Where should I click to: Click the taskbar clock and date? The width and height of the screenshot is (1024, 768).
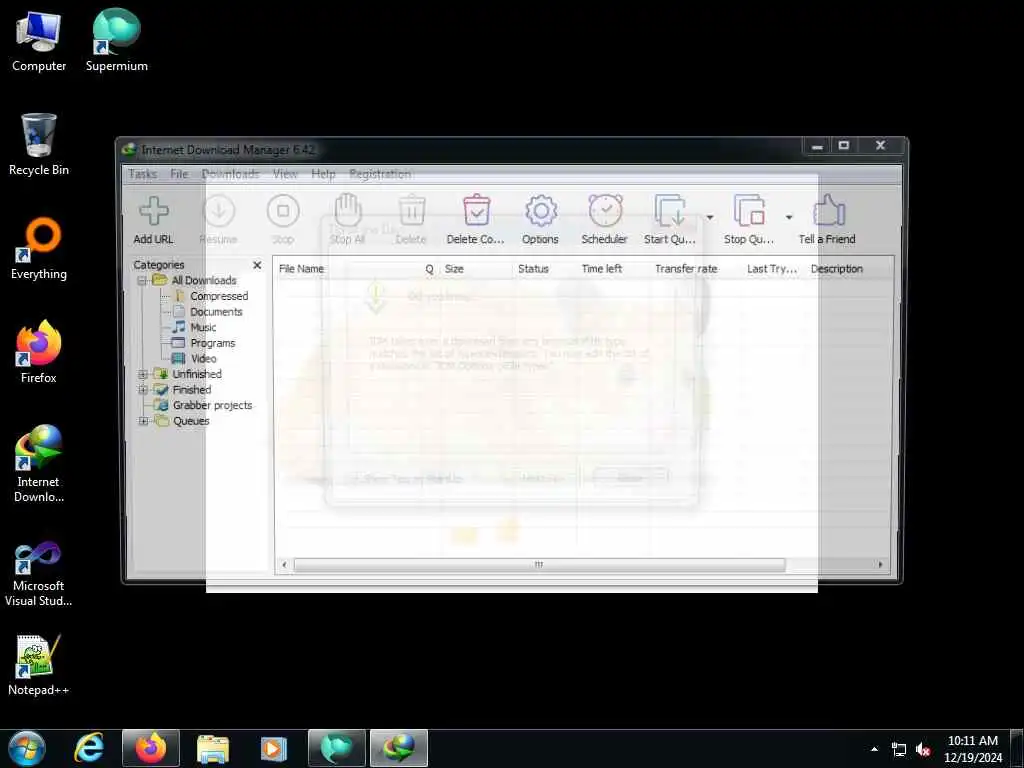tap(972, 749)
